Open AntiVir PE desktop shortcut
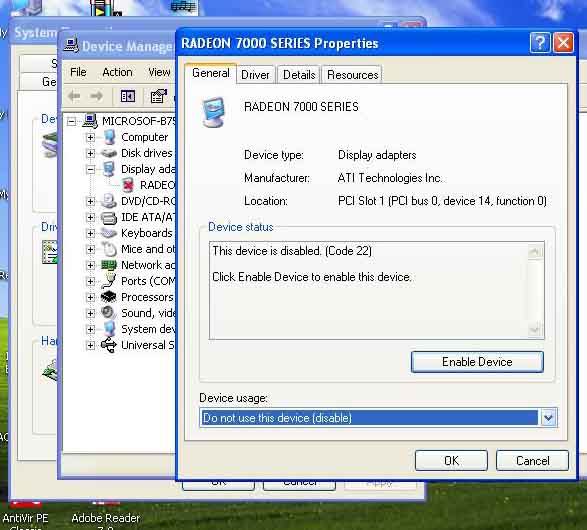 coord(25,518)
